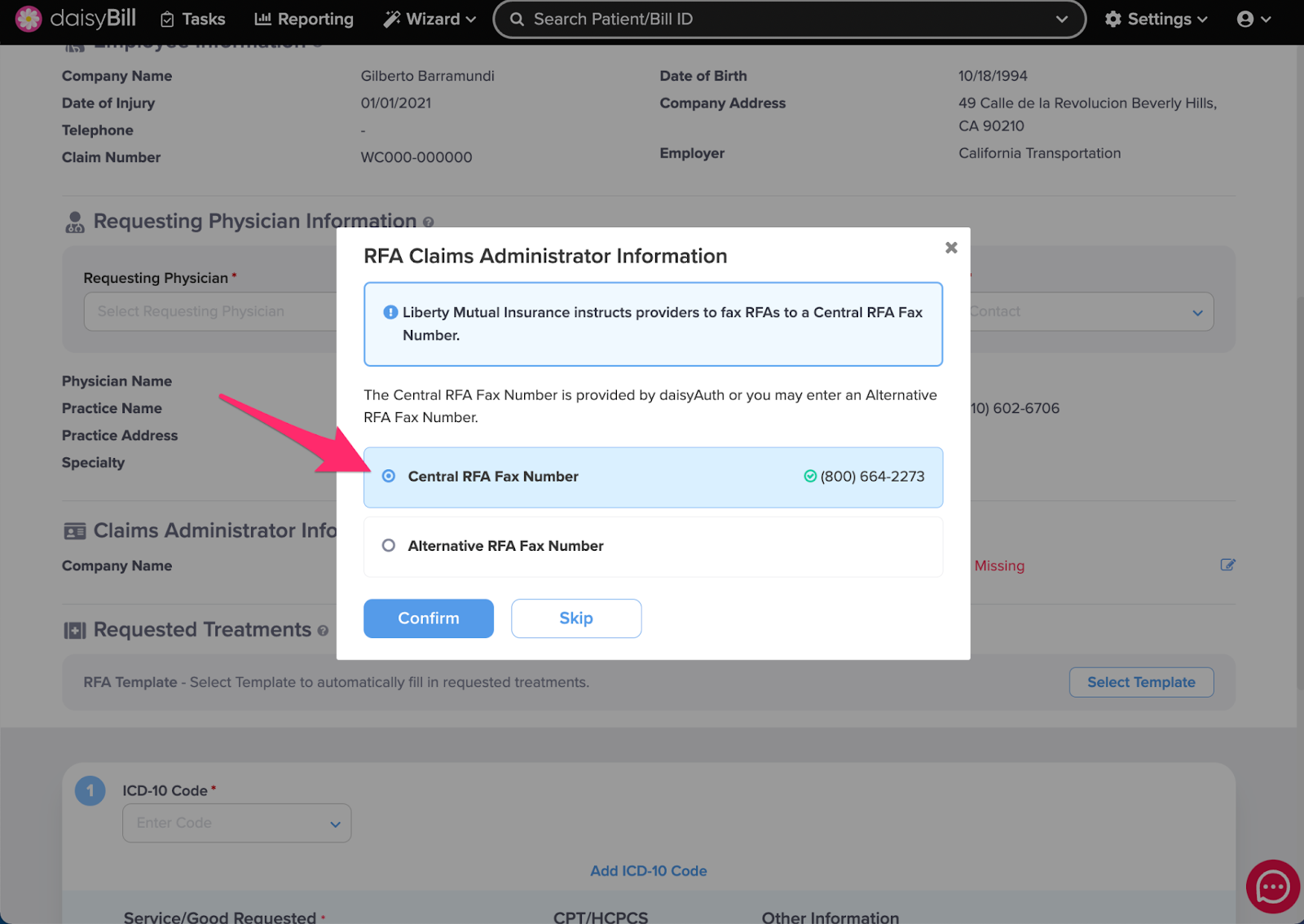The width and height of the screenshot is (1304, 924).
Task: Go to the Tasks page
Action: pyautogui.click(x=192, y=19)
